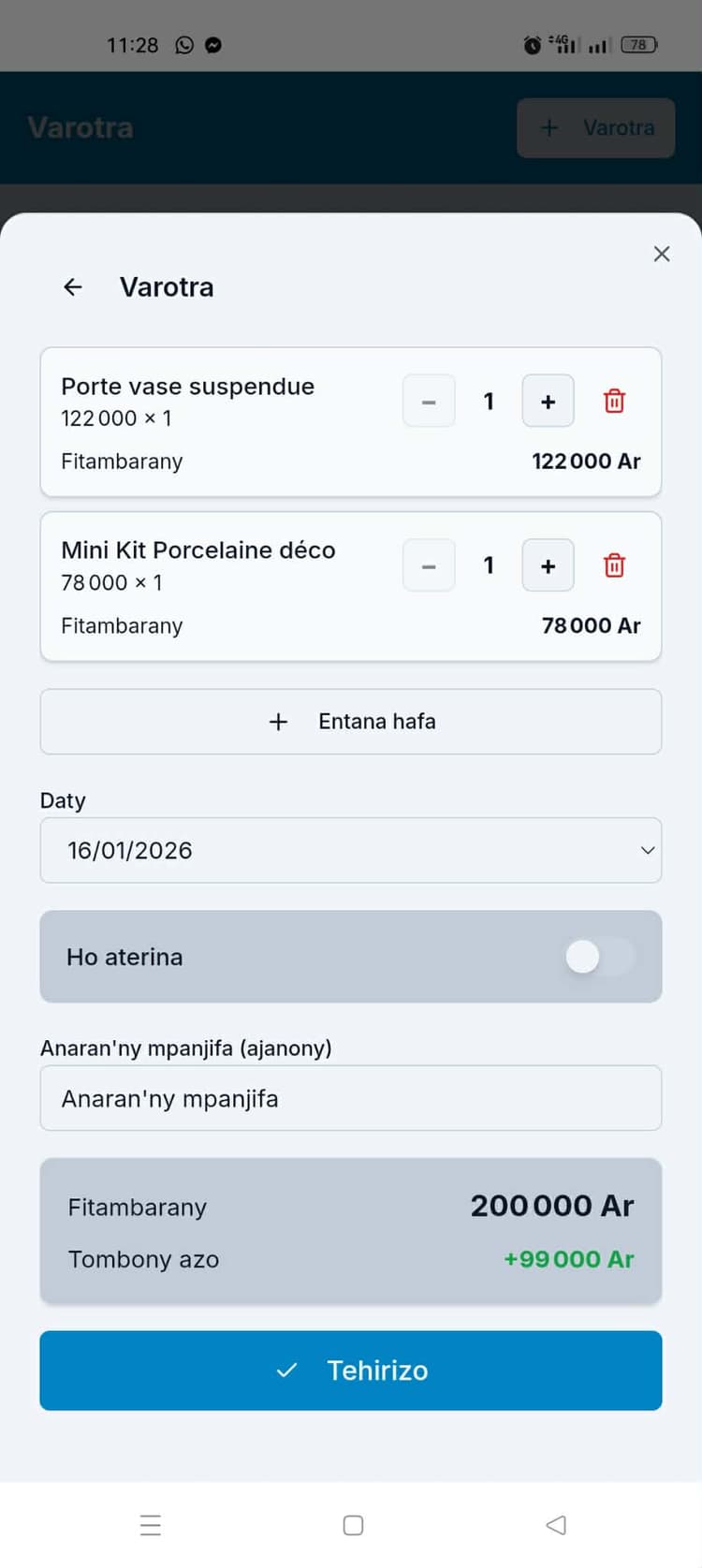Confirm the sale with Tehirizo button
Screen dimensions: 702x1568
(350, 1370)
